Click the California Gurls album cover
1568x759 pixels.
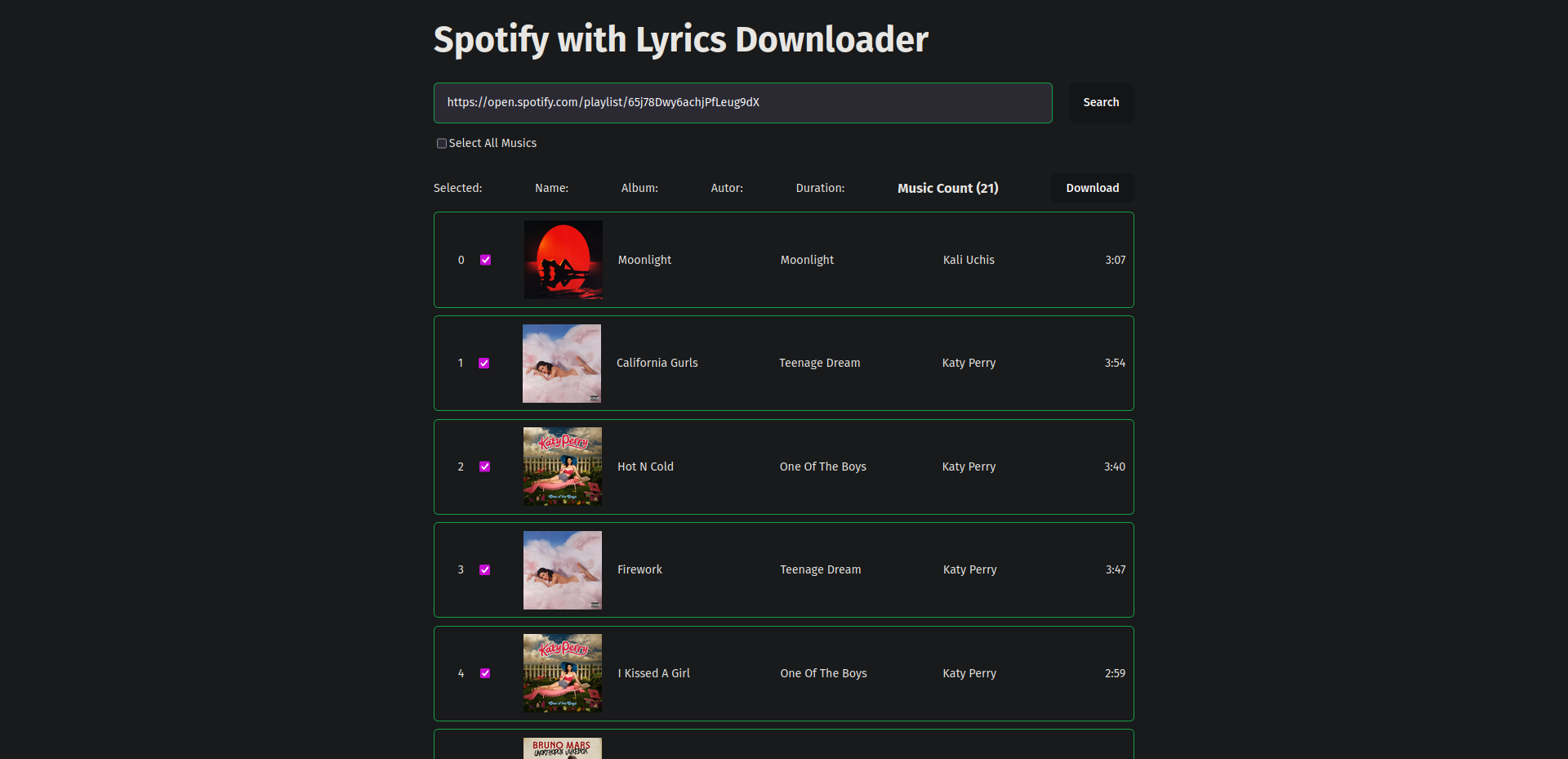(x=562, y=364)
